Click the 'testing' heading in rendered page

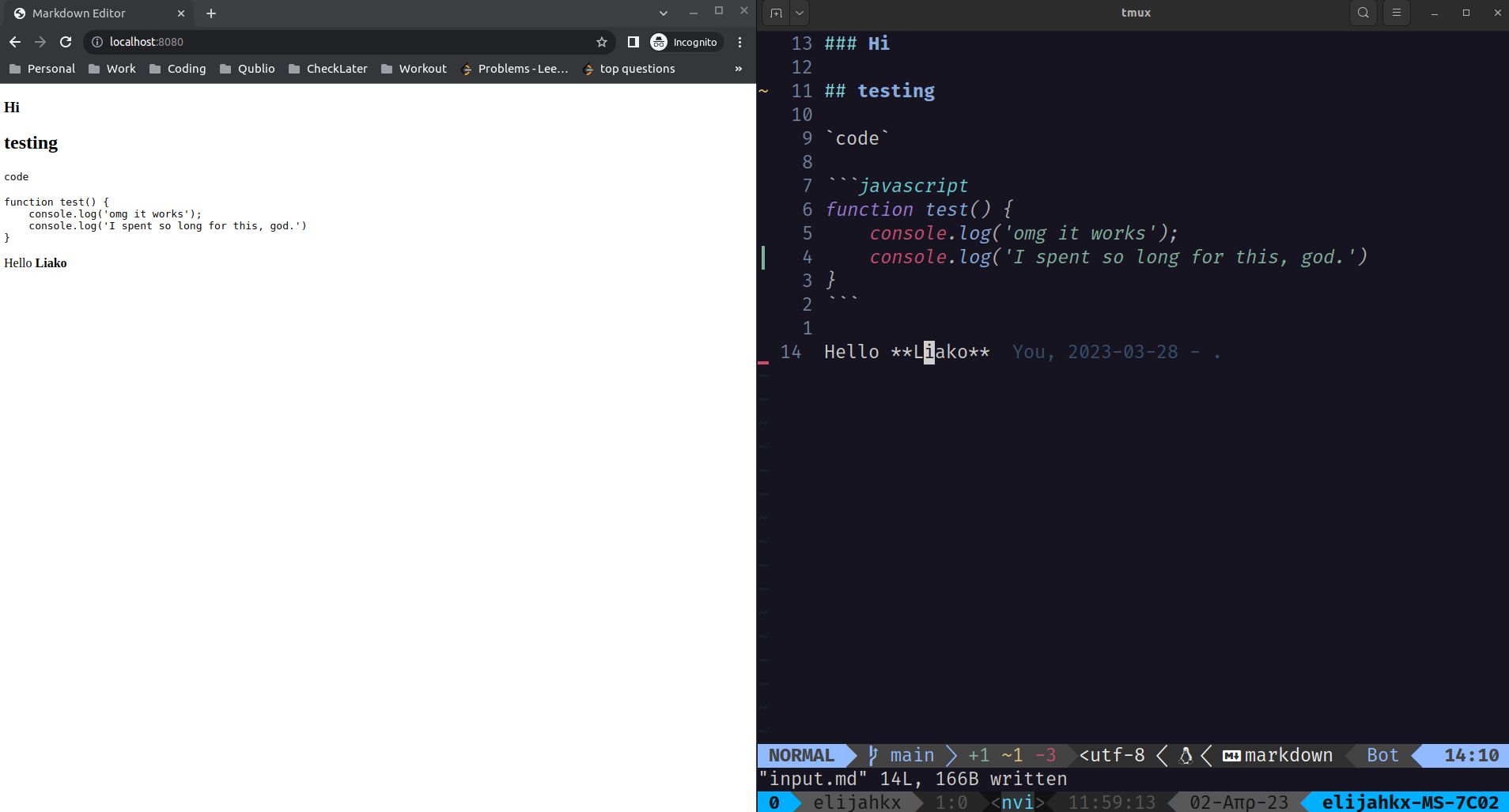[x=31, y=143]
